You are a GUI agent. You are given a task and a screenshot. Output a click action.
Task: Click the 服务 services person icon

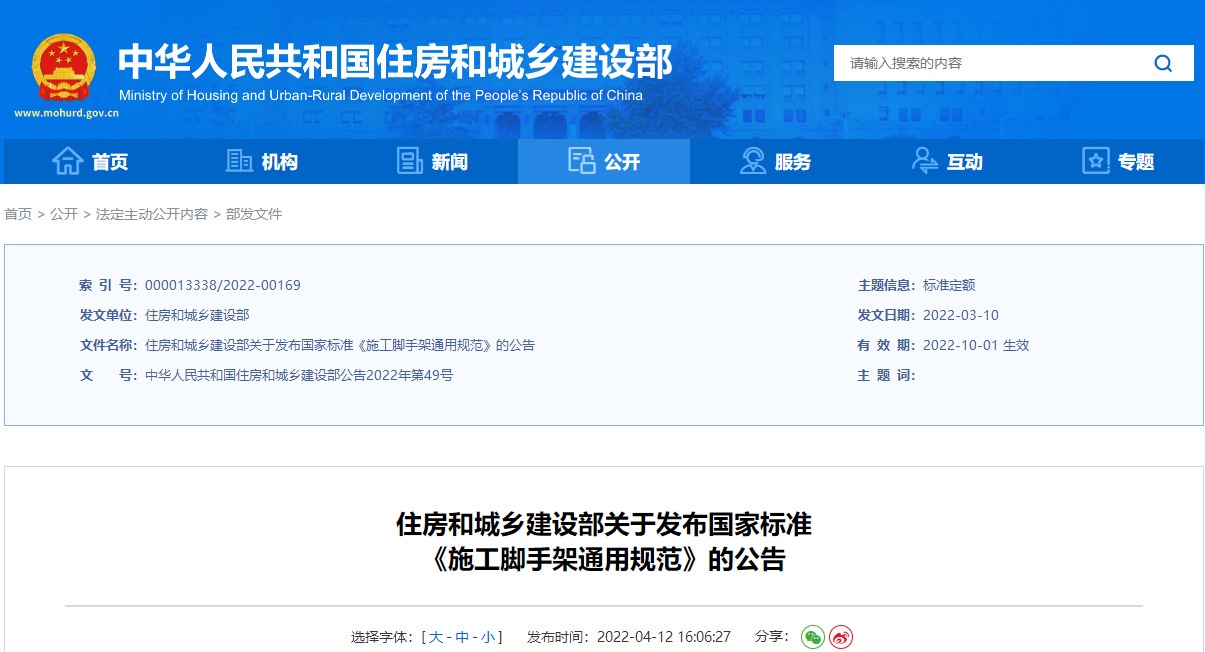[752, 161]
